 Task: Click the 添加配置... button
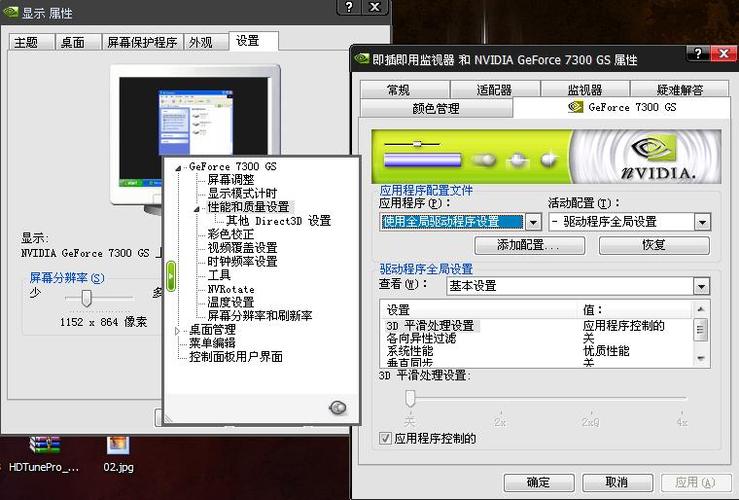[x=530, y=245]
